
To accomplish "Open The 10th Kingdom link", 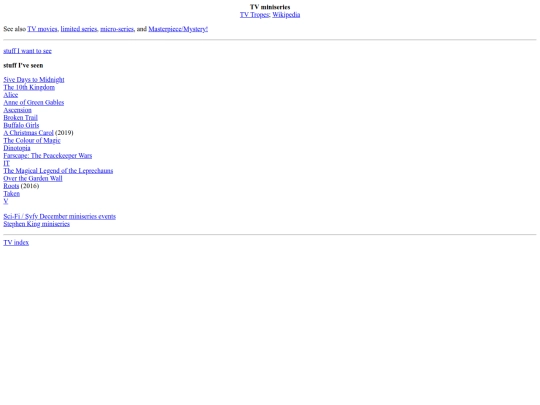I will [x=29, y=87].
